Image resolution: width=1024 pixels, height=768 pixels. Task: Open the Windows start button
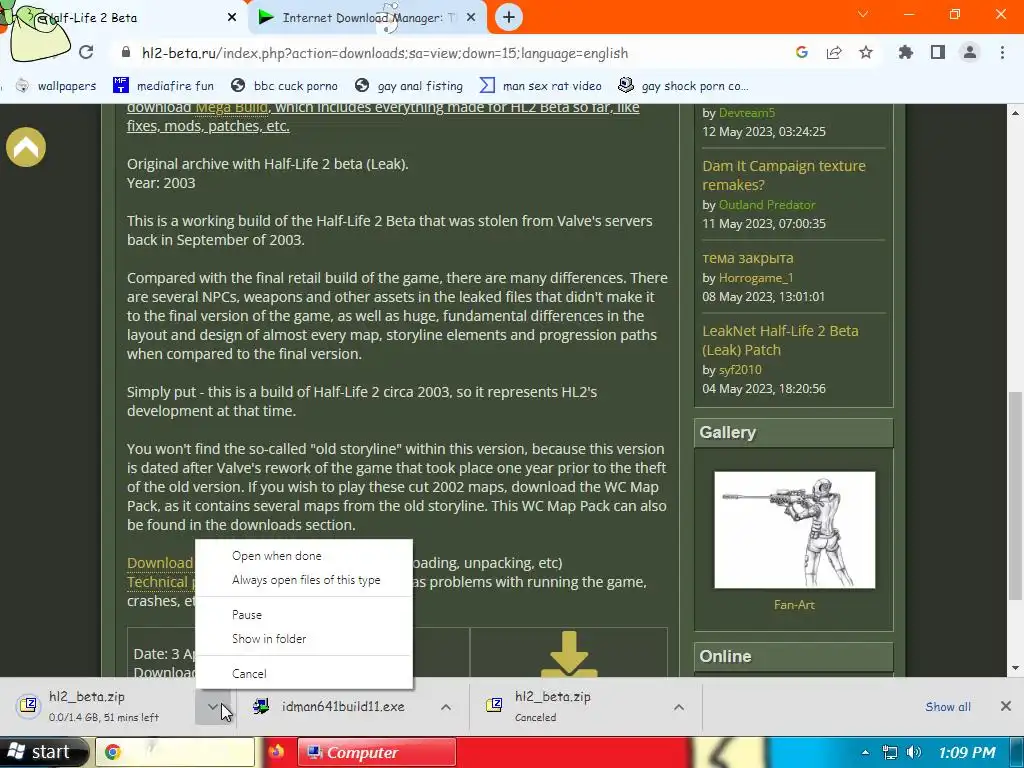pyautogui.click(x=43, y=752)
